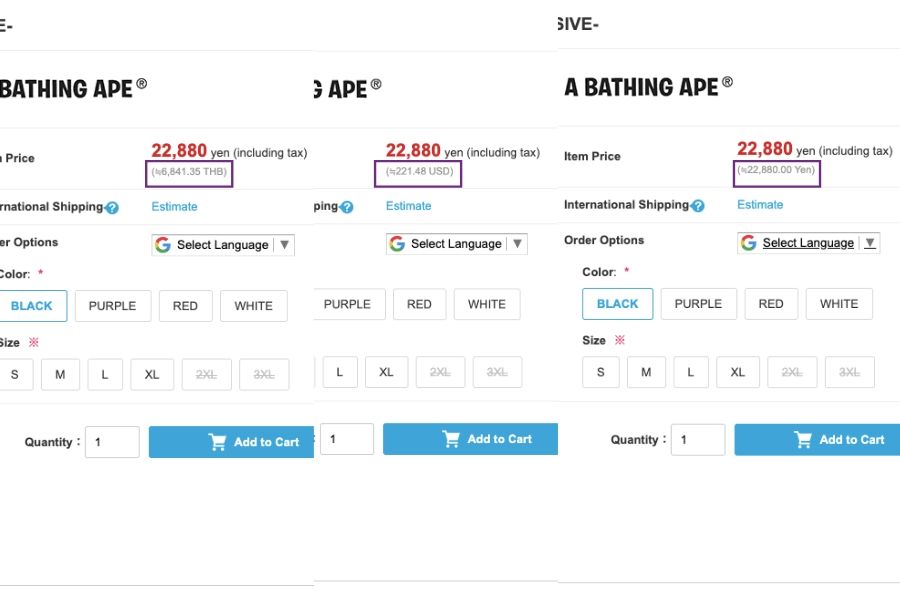Select PURPLE color in Yen panel

click(699, 304)
